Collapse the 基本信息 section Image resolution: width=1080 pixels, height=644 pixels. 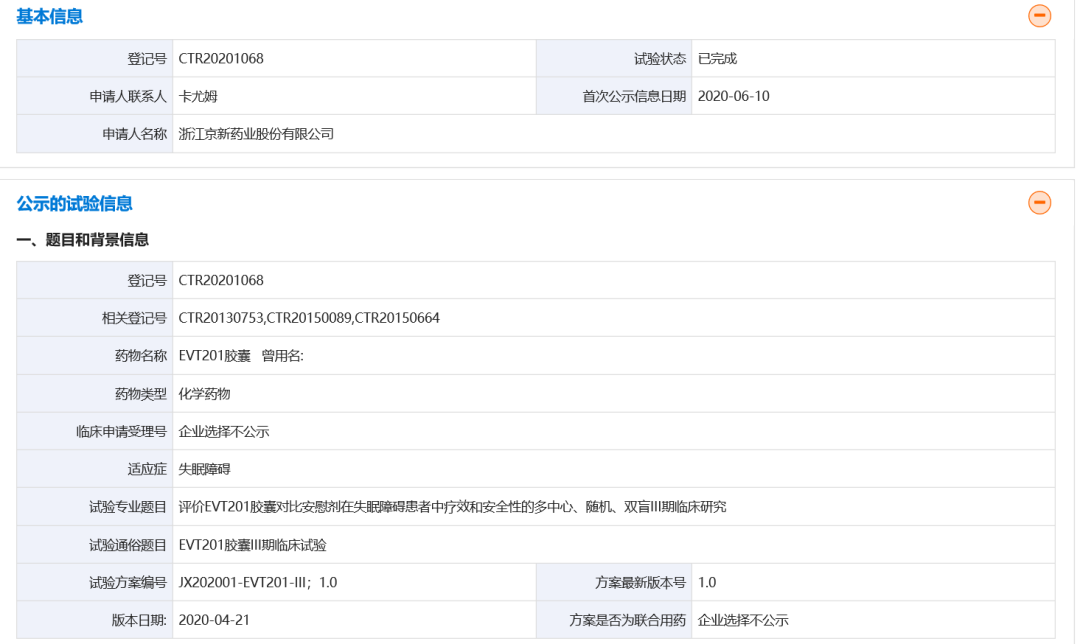[x=1039, y=16]
